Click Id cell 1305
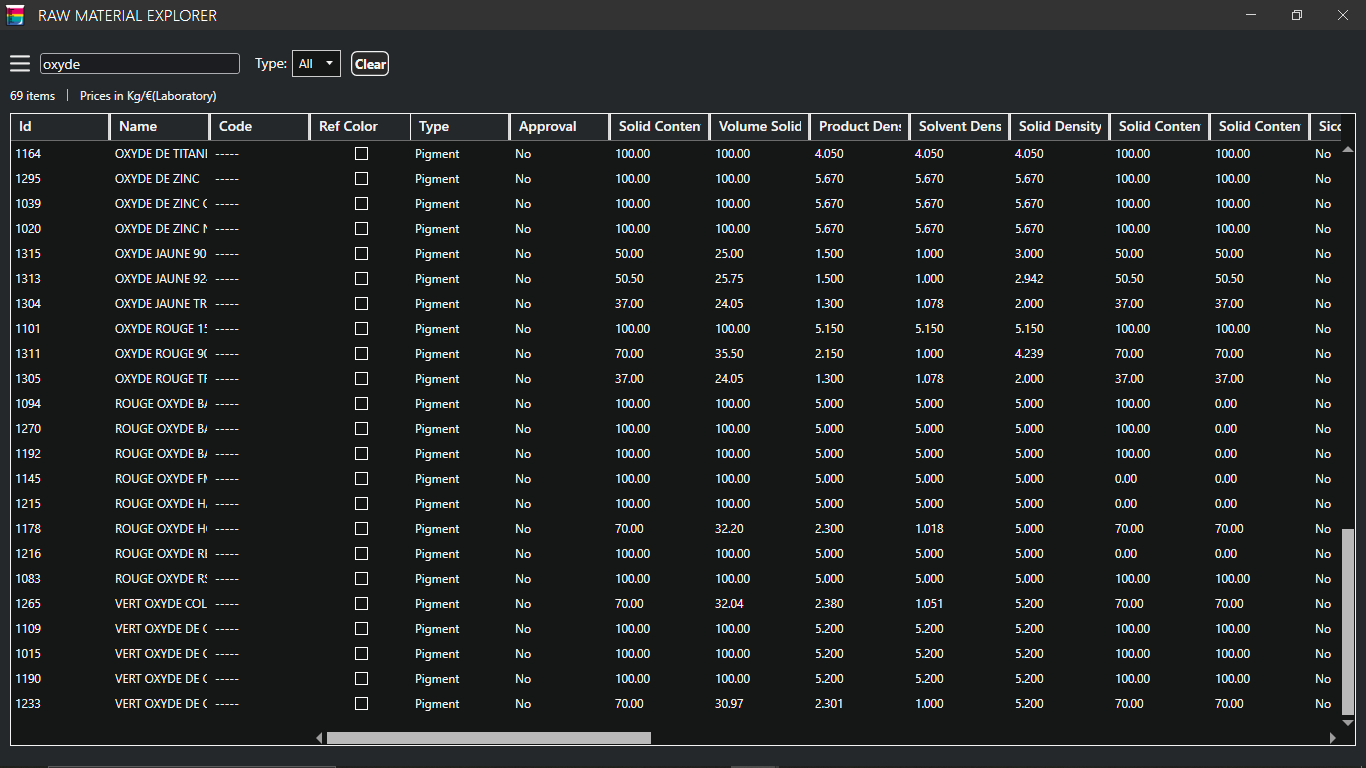Screen dimensions: 1366x768 click(x=28, y=379)
